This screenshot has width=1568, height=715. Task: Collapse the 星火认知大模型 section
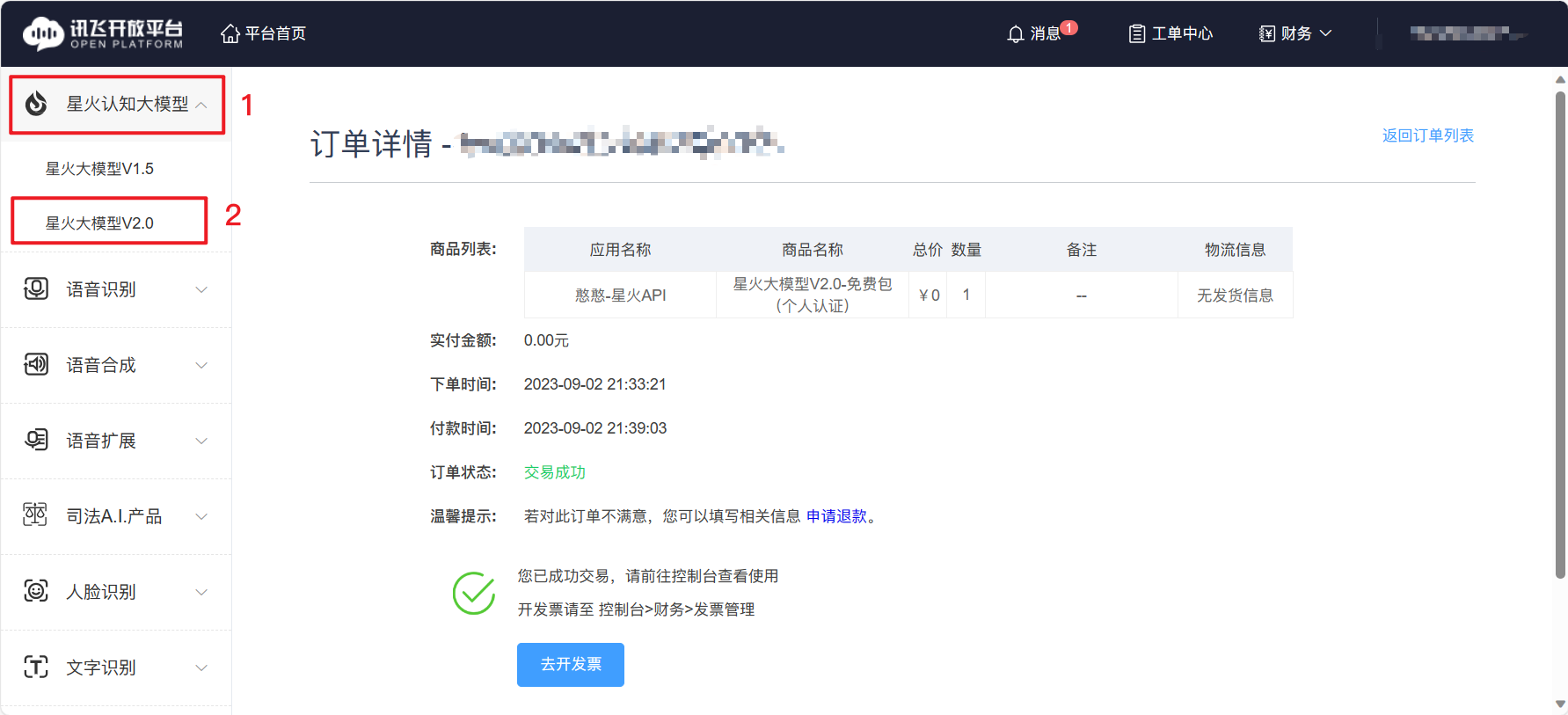pyautogui.click(x=201, y=105)
